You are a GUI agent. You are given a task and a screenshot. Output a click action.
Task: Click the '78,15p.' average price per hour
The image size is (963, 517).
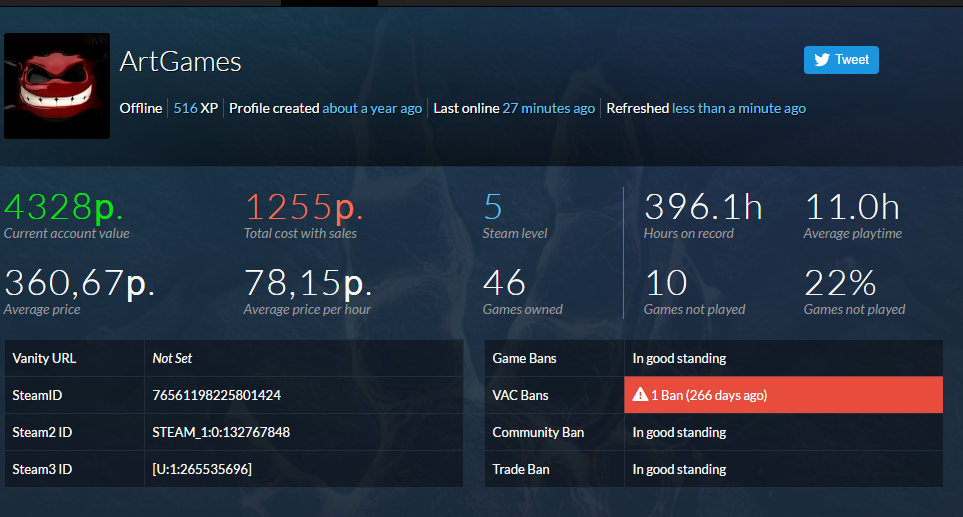[x=308, y=283]
